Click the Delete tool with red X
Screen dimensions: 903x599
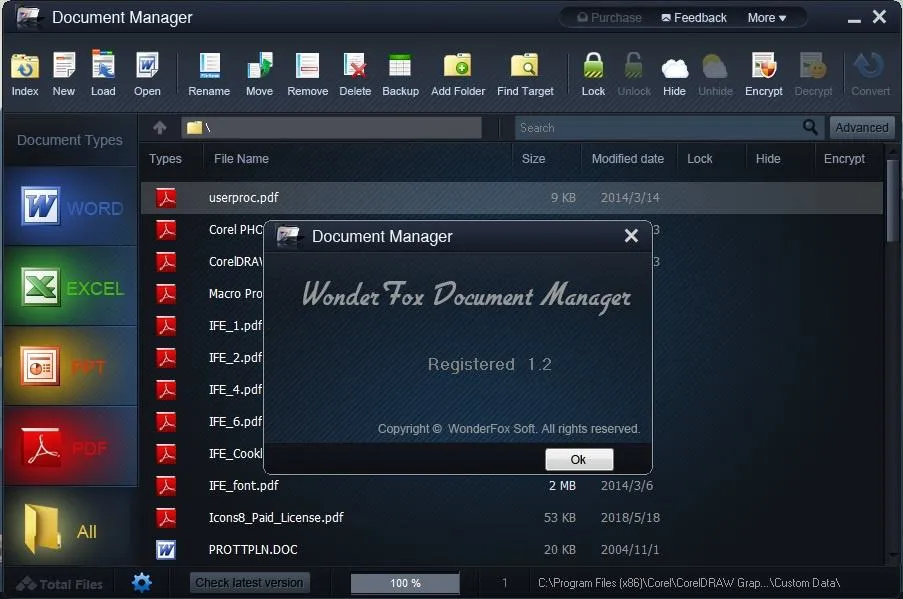tap(355, 74)
